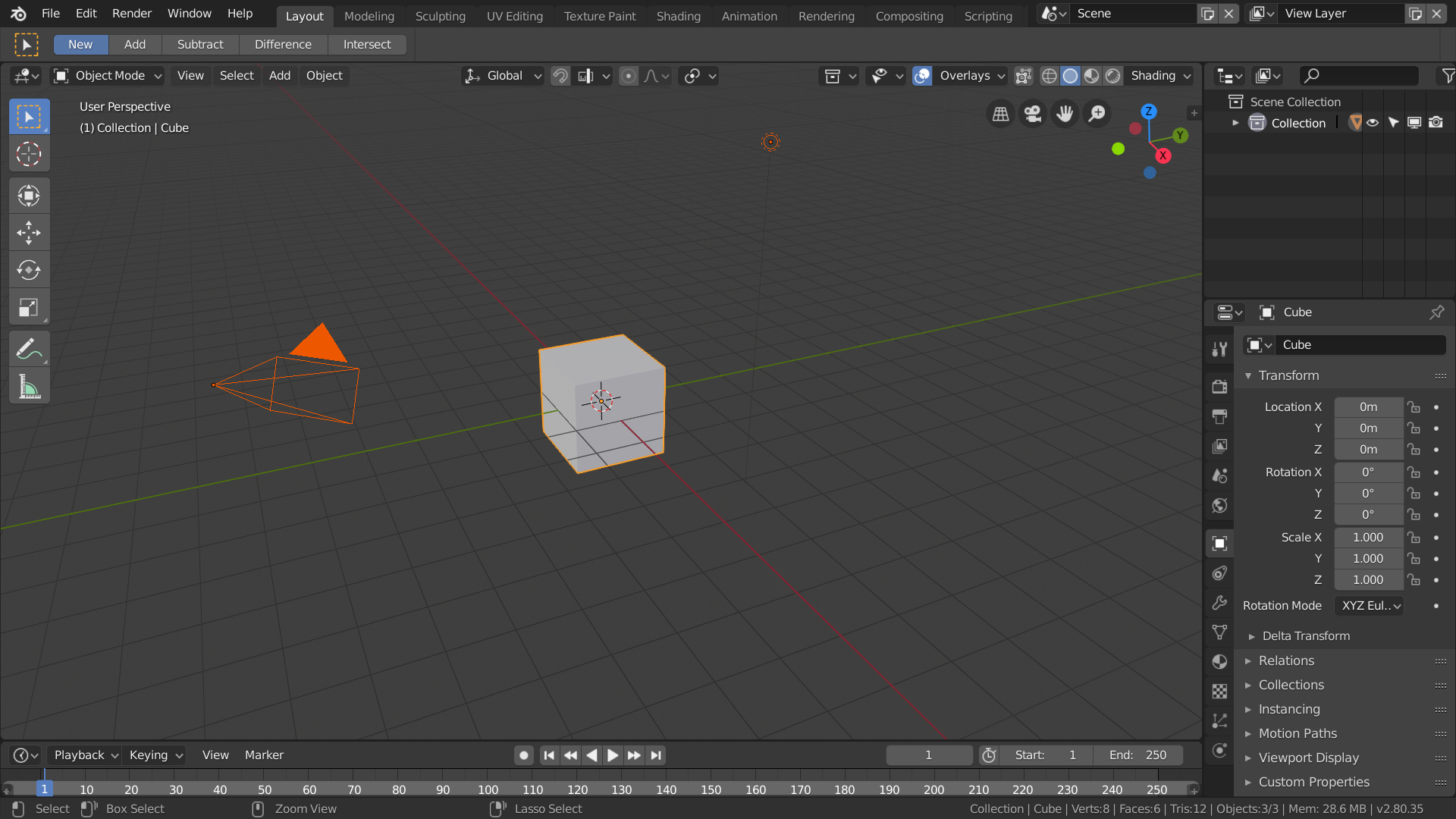Choose the Transform tool

[29, 196]
